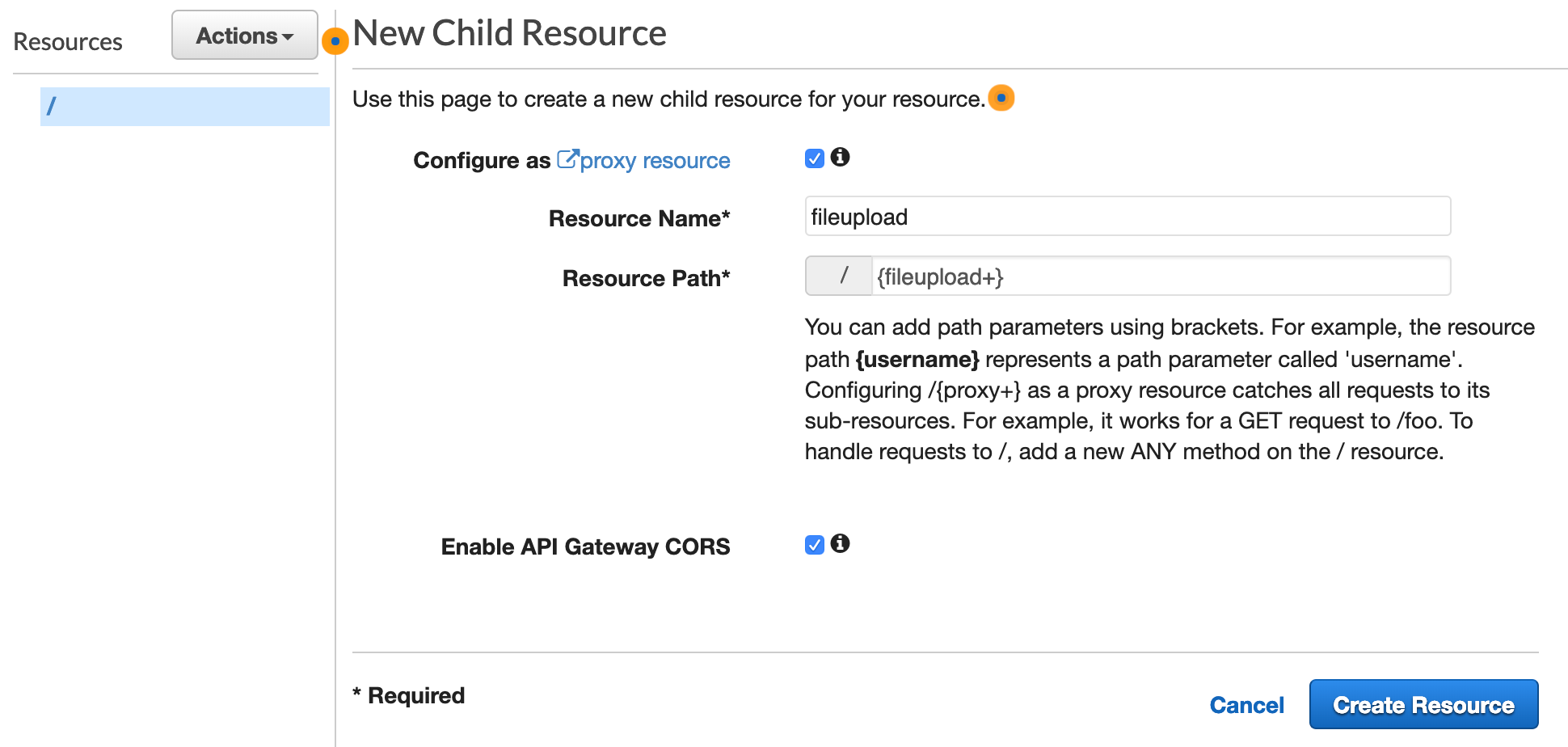Open the Actions dropdown menu

pyautogui.click(x=244, y=36)
